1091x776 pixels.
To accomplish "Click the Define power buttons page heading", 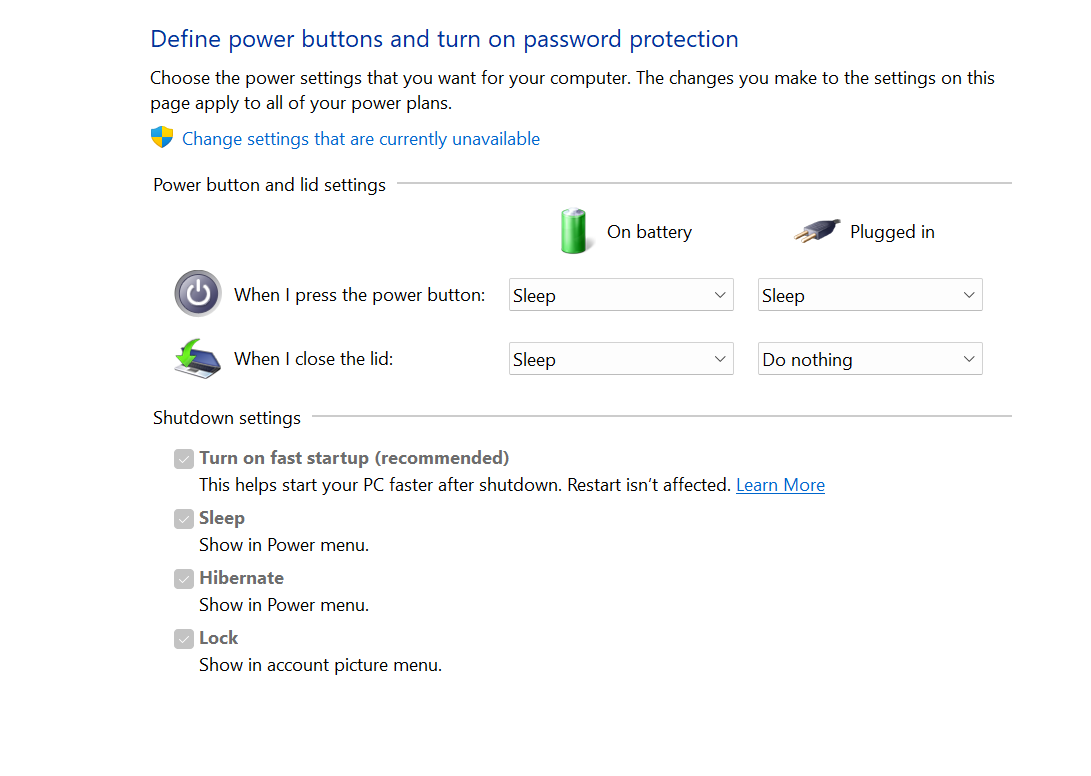I will (444, 39).
